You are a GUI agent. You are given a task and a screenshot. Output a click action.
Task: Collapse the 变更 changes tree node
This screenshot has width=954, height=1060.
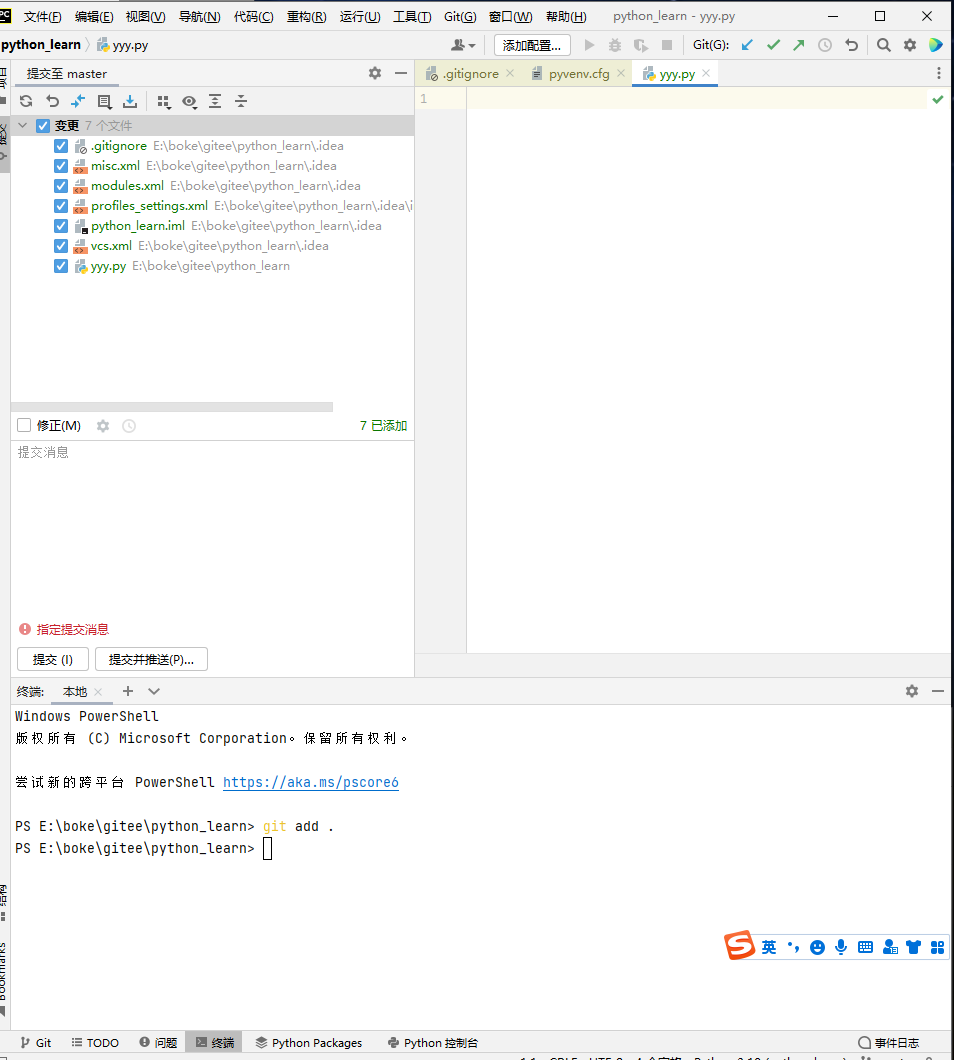coord(22,126)
